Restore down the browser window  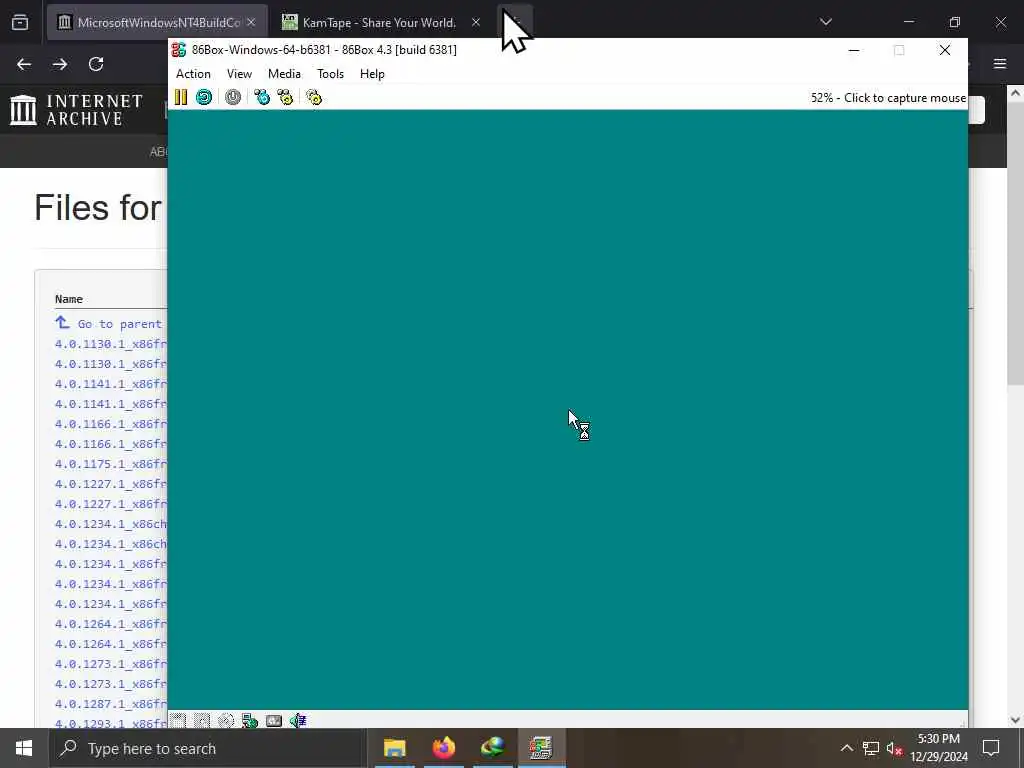[955, 22]
